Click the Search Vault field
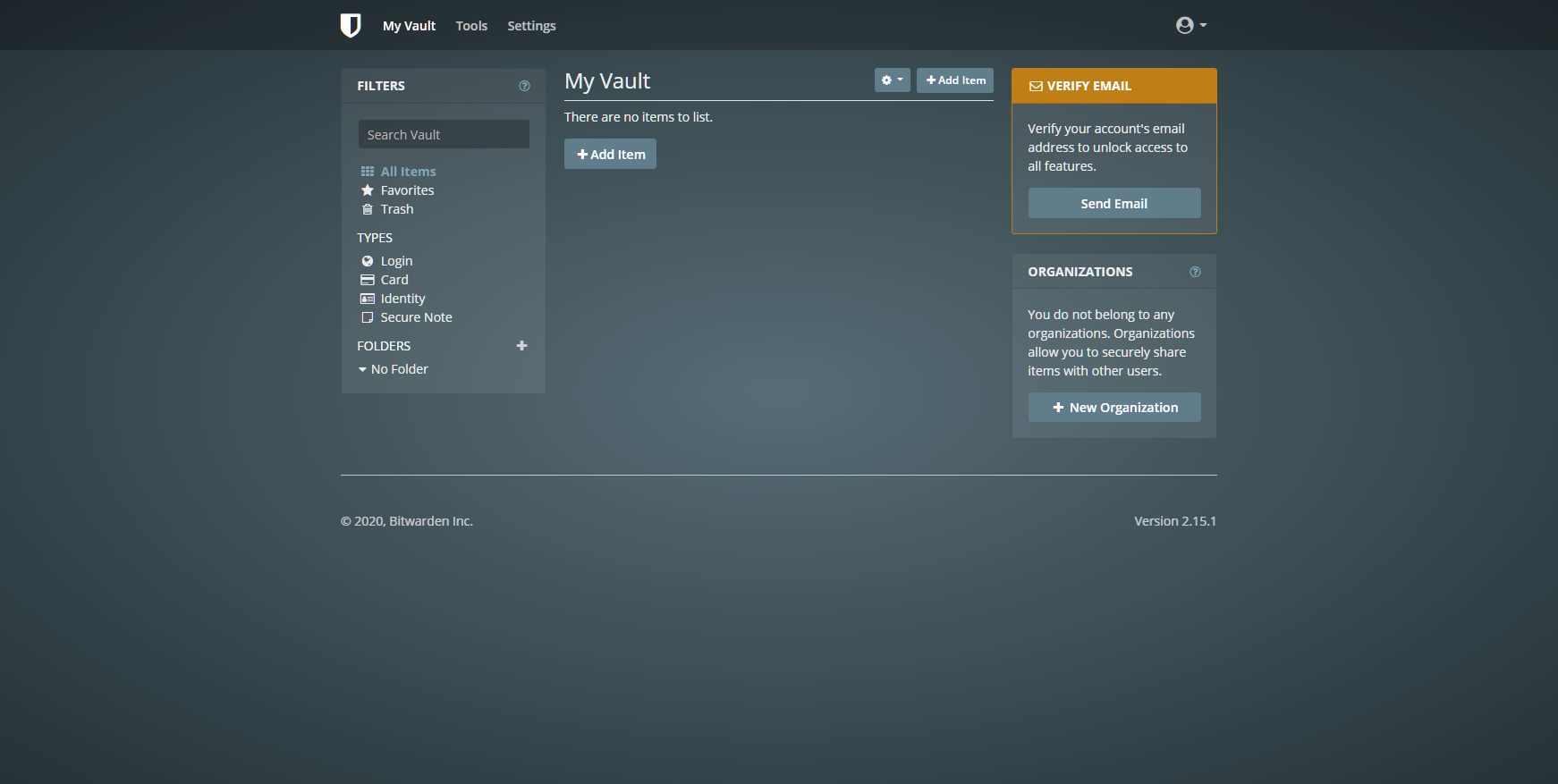Viewport: 1558px width, 784px height. (x=444, y=135)
